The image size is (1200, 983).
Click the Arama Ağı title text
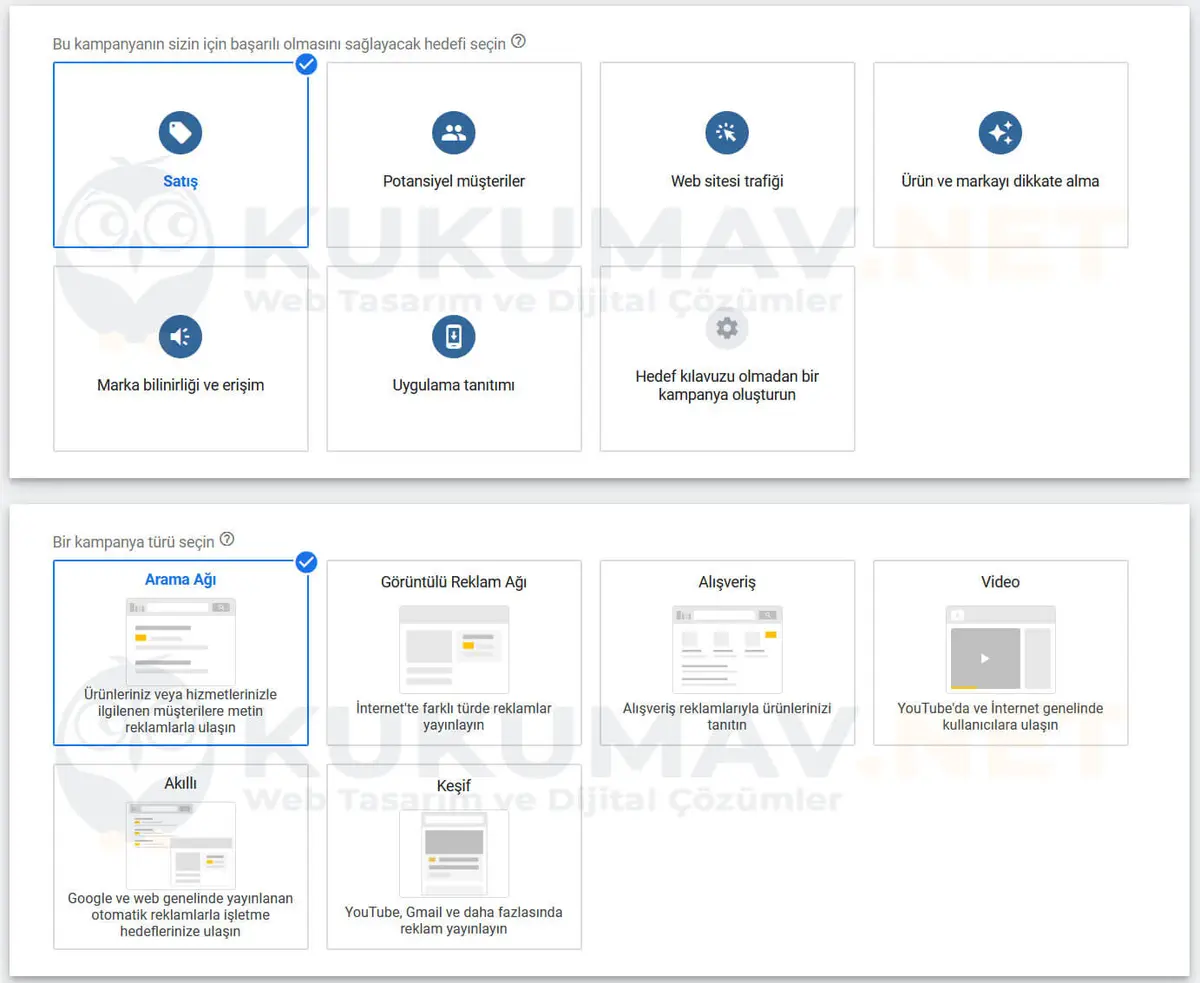(x=180, y=579)
